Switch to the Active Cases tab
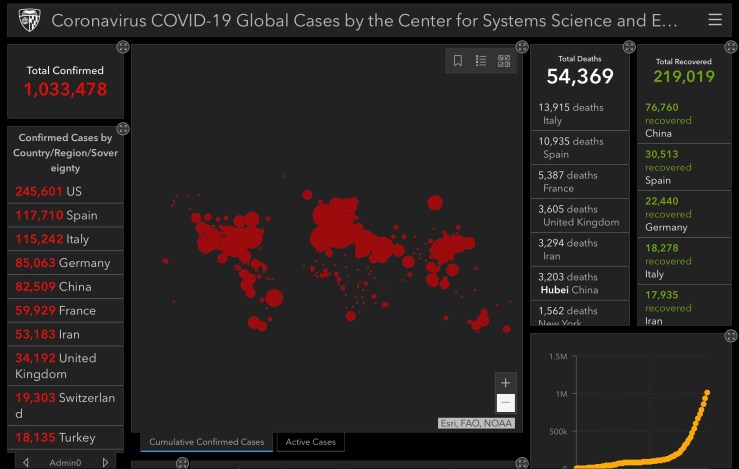This screenshot has width=739, height=469. pos(311,441)
